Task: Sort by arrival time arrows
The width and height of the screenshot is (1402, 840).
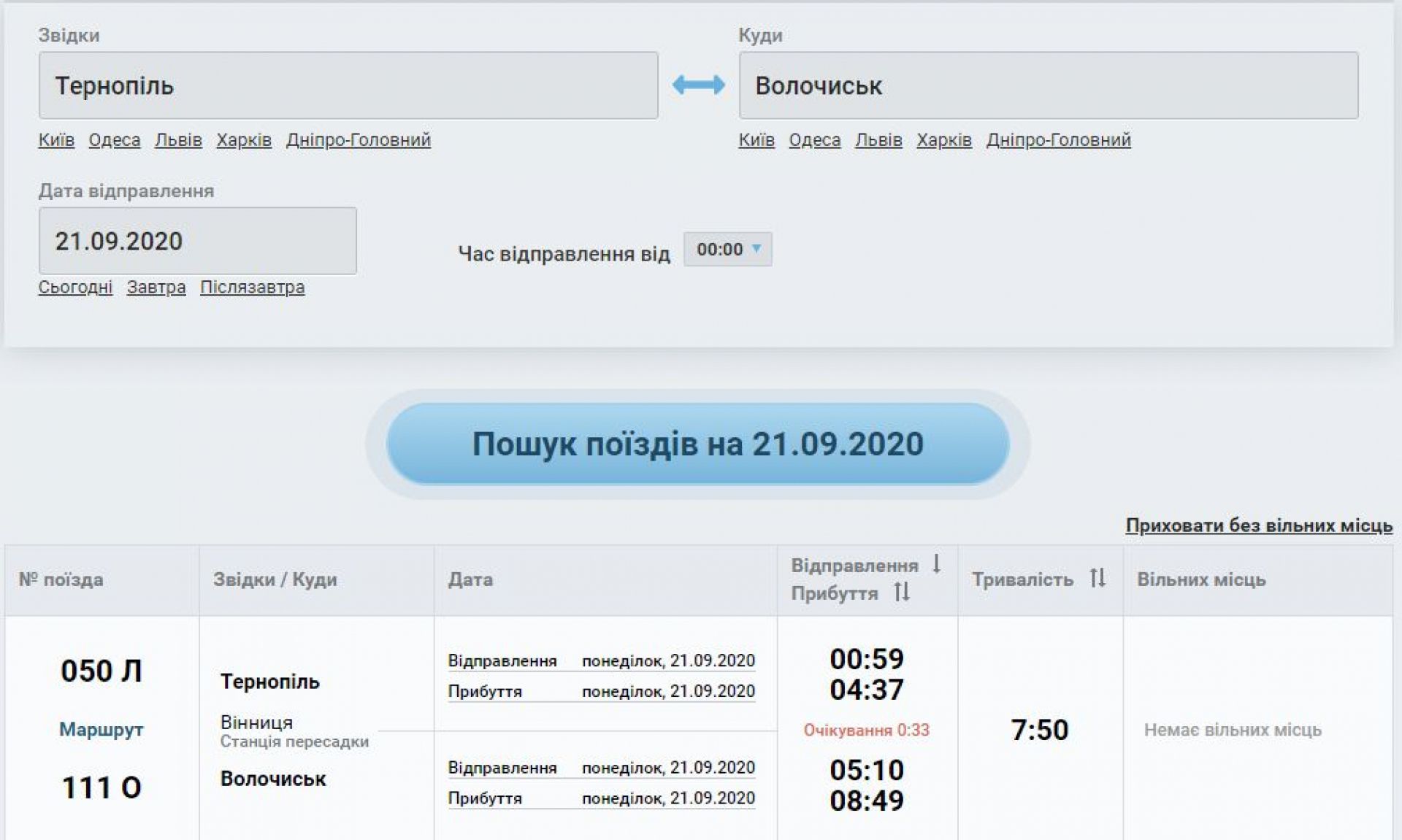Action: coord(902,592)
